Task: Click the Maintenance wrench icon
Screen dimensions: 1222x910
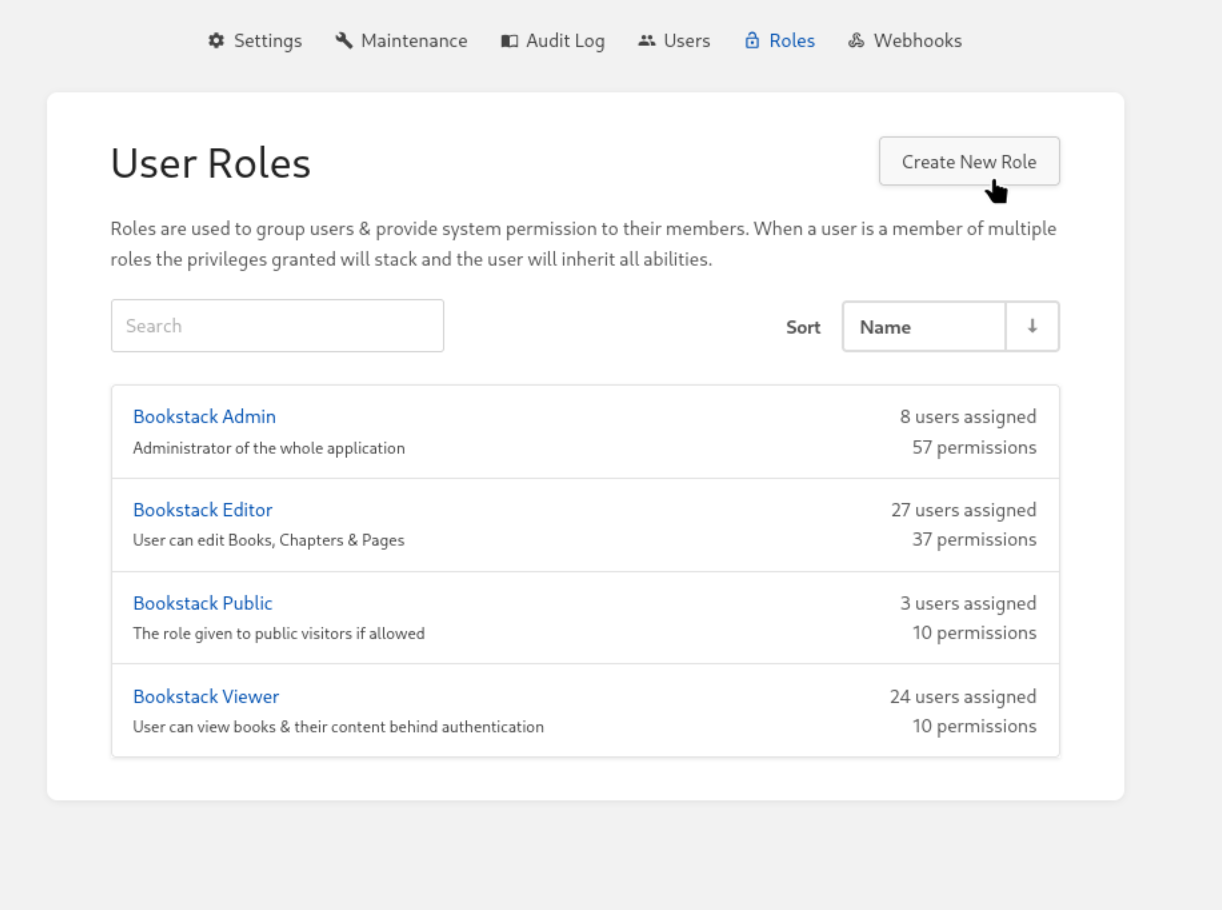Action: click(344, 41)
